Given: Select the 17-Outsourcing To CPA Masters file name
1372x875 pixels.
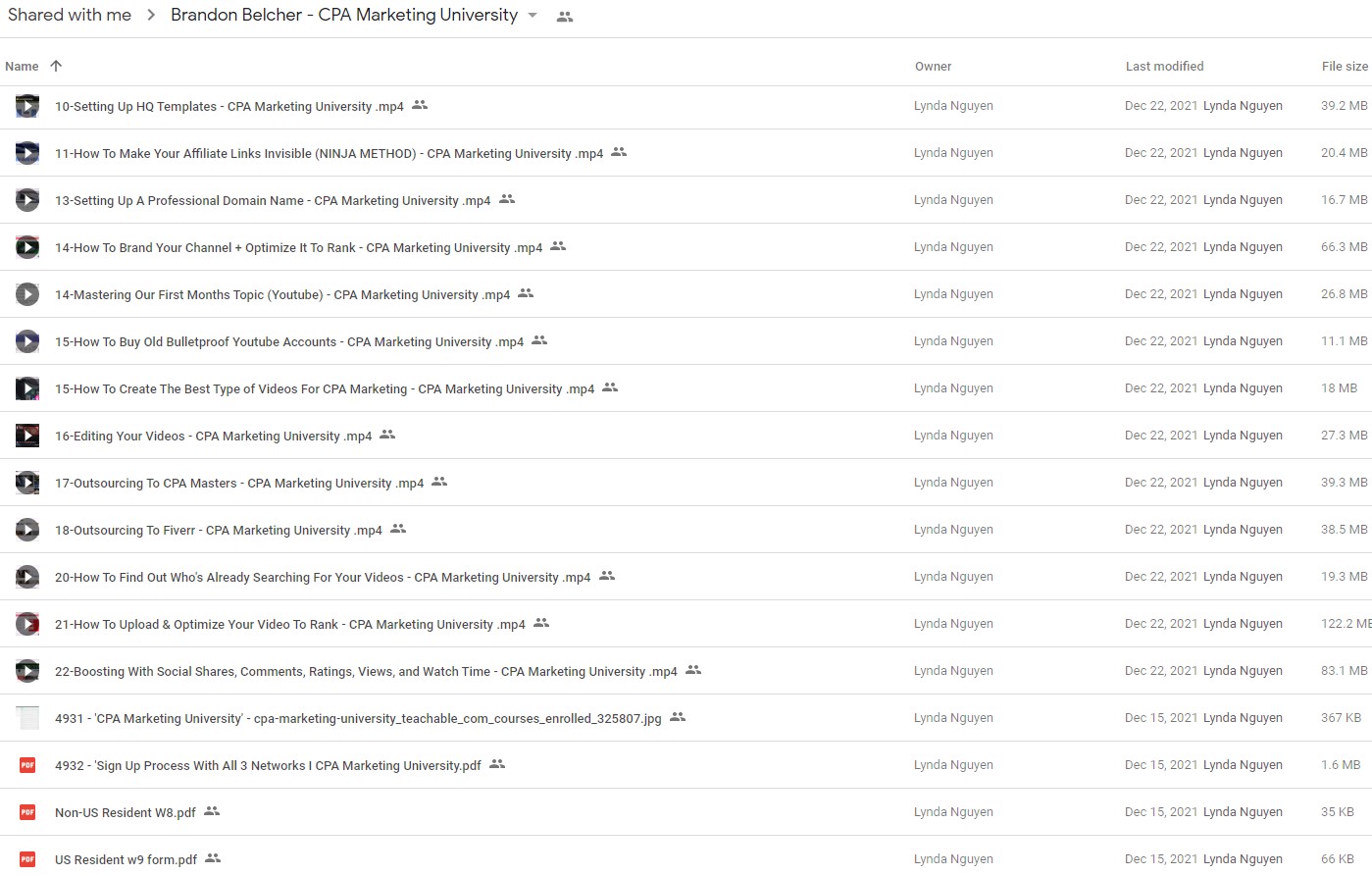Looking at the screenshot, I should (239, 484).
